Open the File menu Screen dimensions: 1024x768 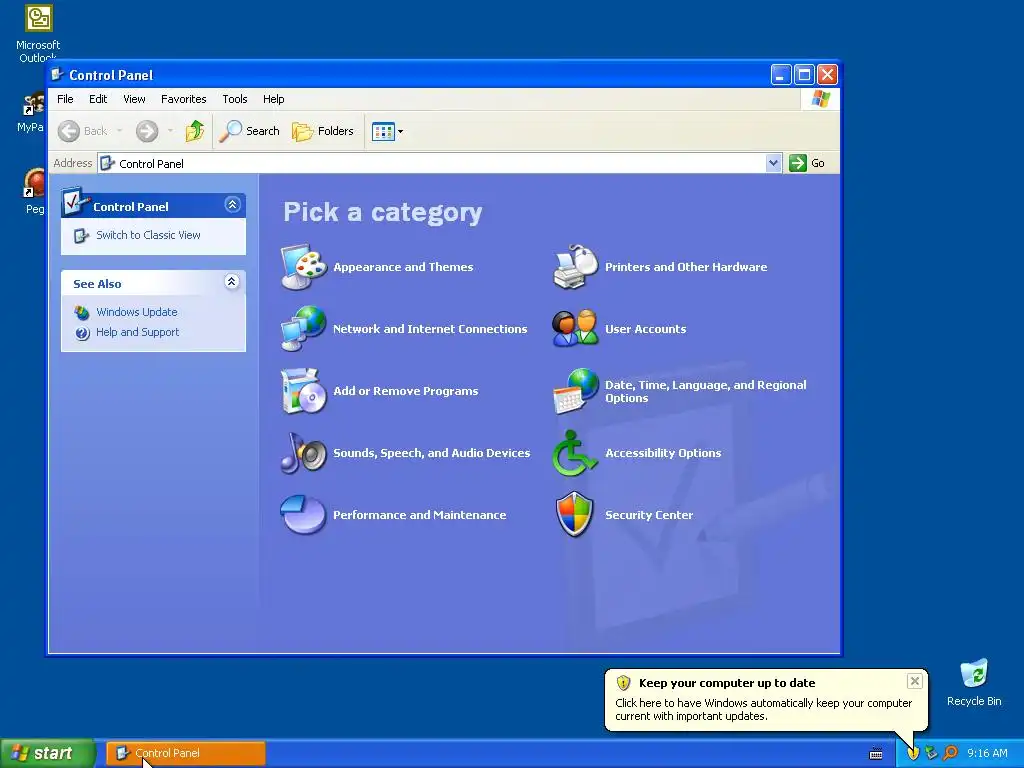(x=65, y=99)
